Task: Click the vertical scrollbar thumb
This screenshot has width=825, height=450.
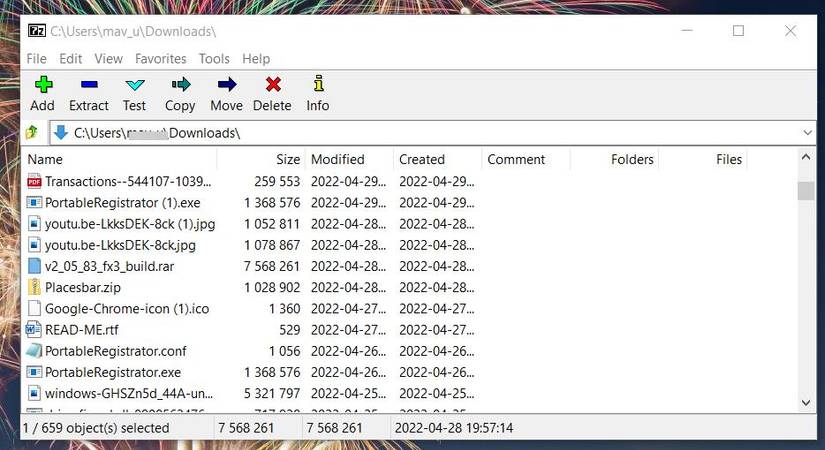Action: click(806, 191)
